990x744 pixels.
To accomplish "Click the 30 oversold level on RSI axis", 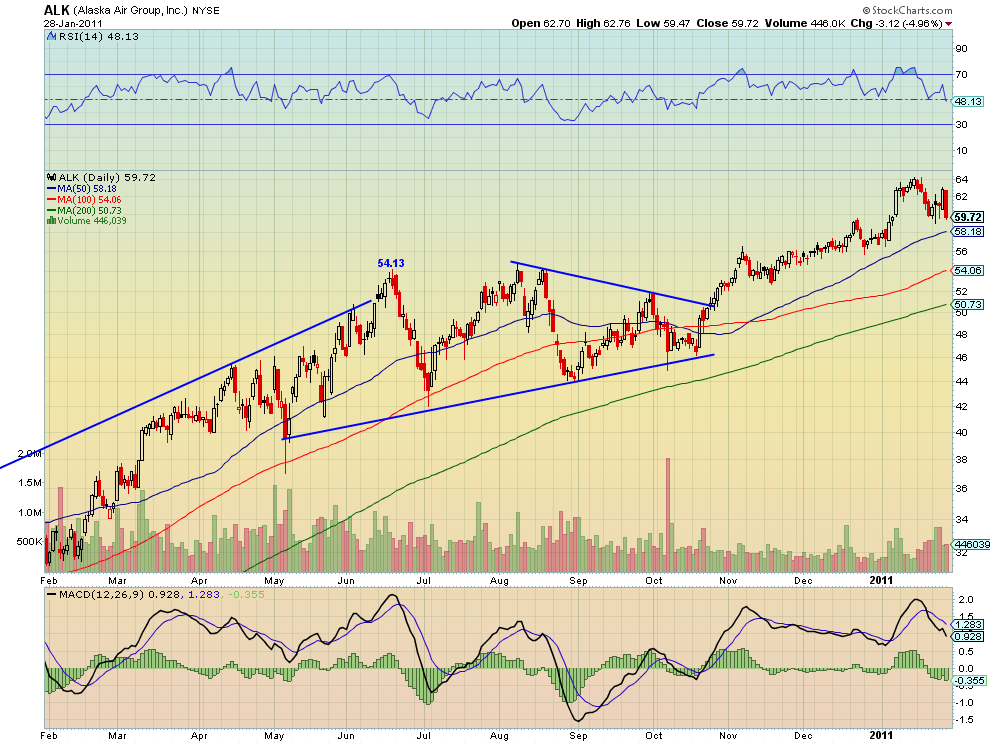I will tap(961, 124).
